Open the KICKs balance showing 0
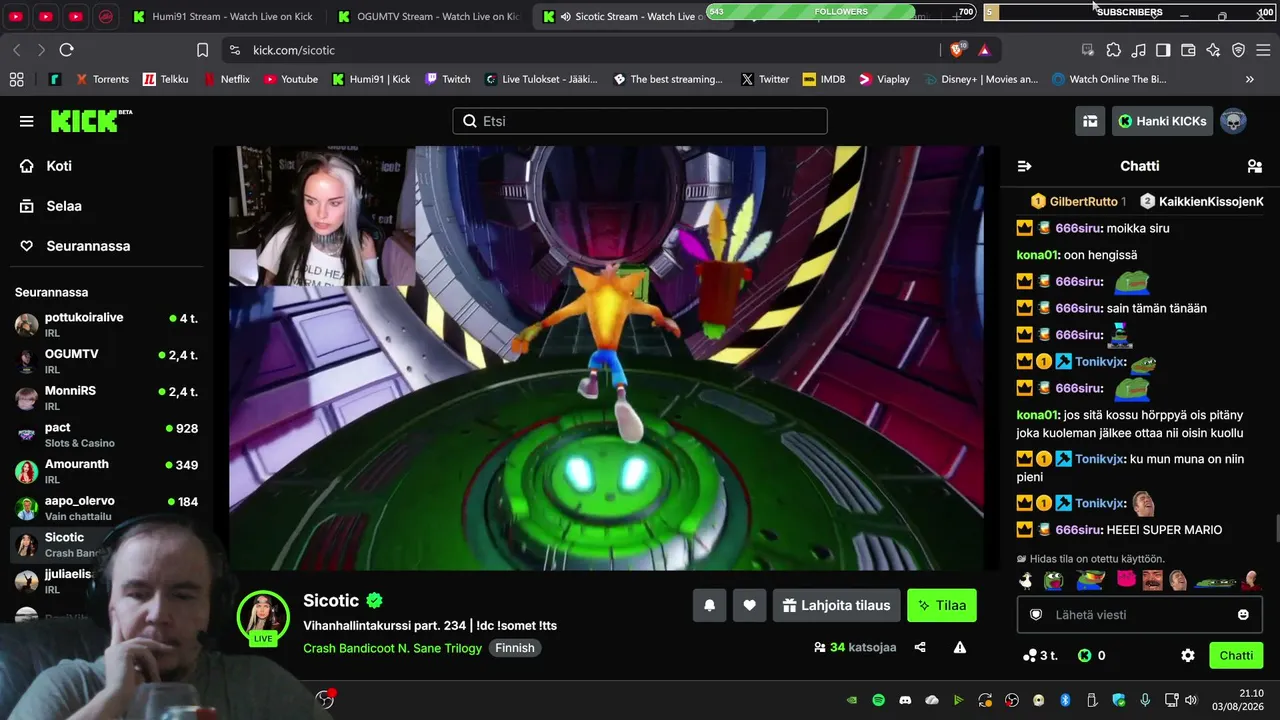 1091,655
